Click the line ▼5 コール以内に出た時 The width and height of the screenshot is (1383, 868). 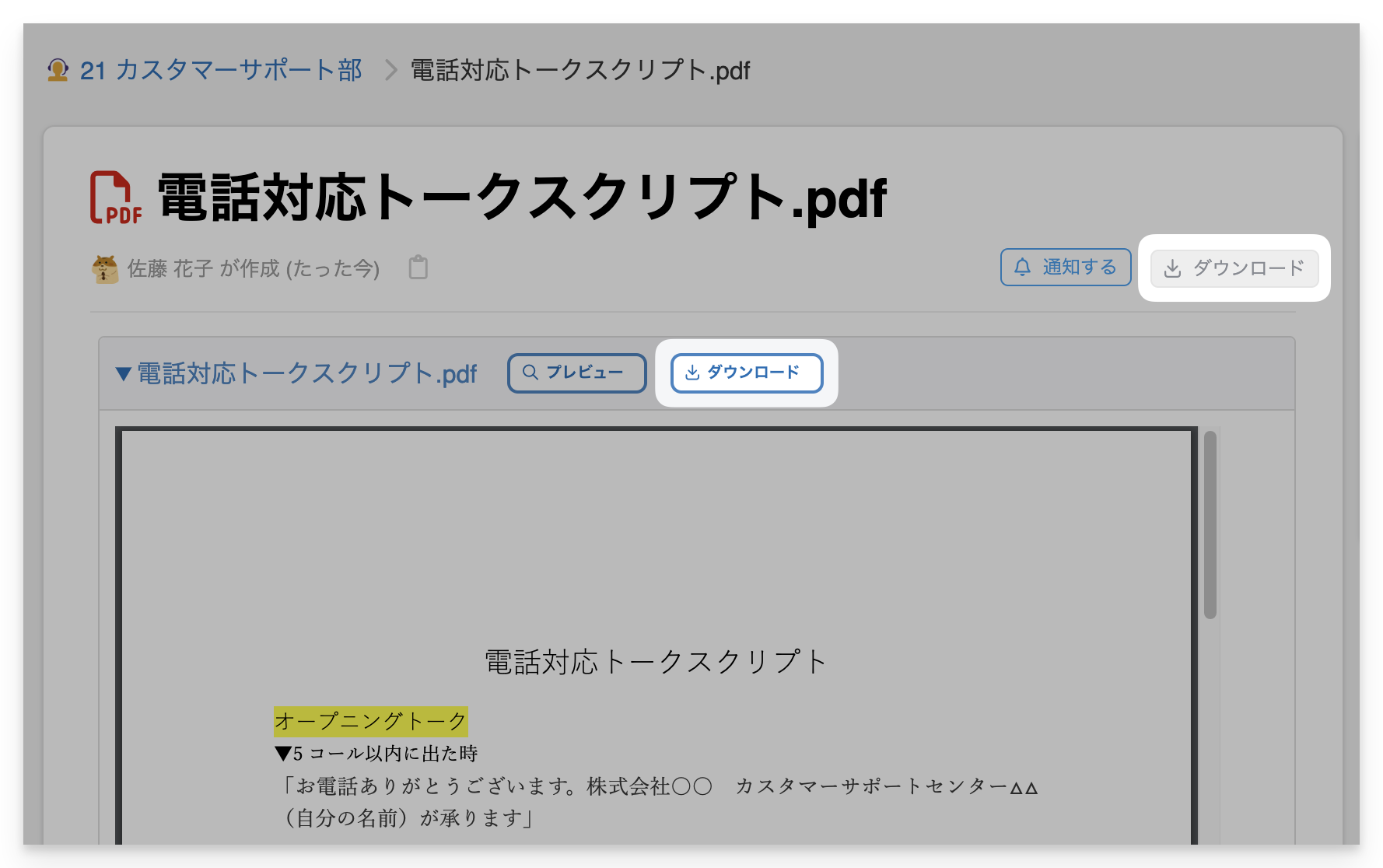(376, 753)
